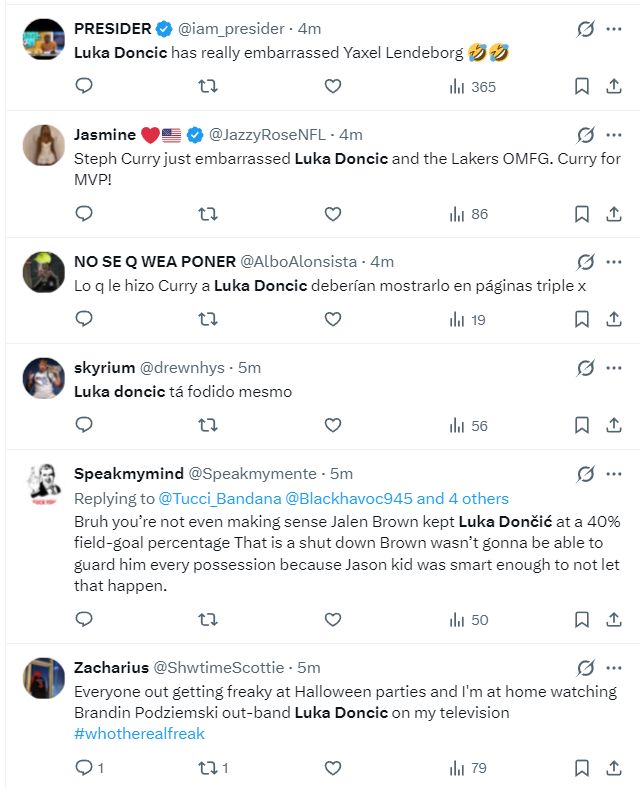This screenshot has width=640, height=789.
Task: Like the NO SE Q WEA PONER tweet
Action: pos(333,319)
